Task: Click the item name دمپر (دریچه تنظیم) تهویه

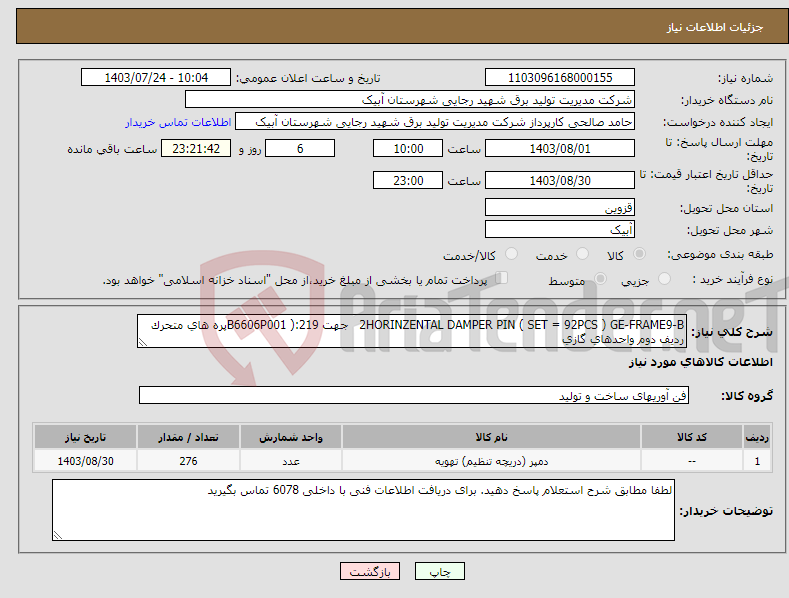Action: coord(491,461)
